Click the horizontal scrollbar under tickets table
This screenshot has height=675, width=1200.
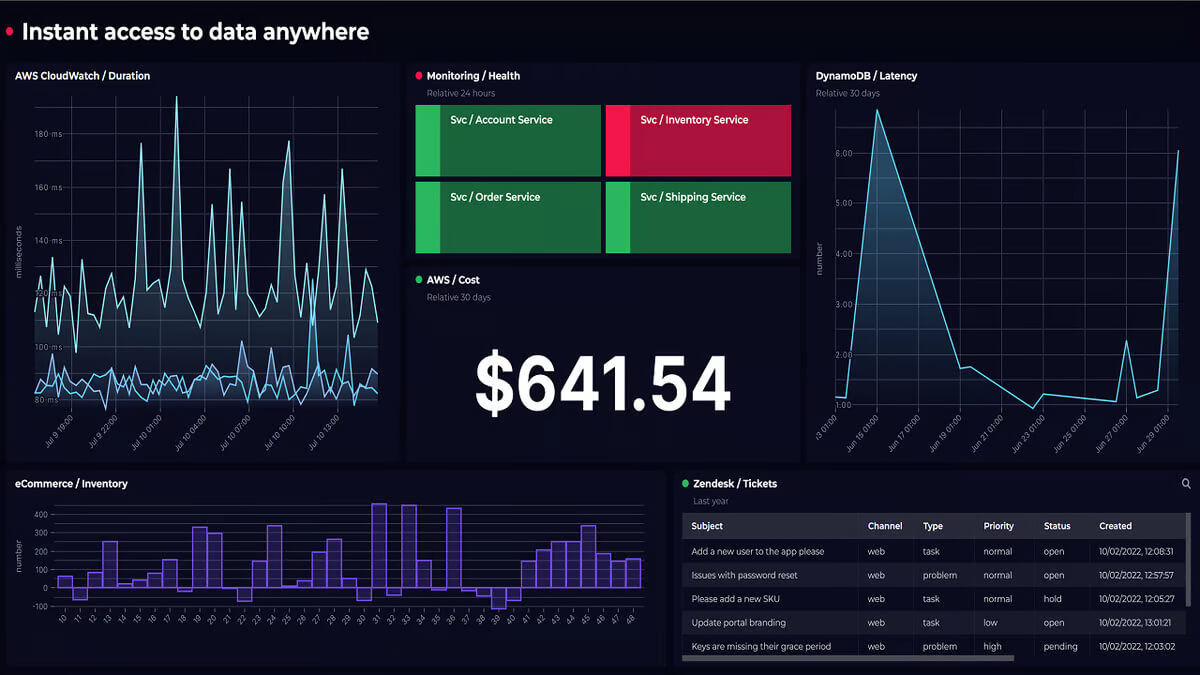click(x=849, y=658)
